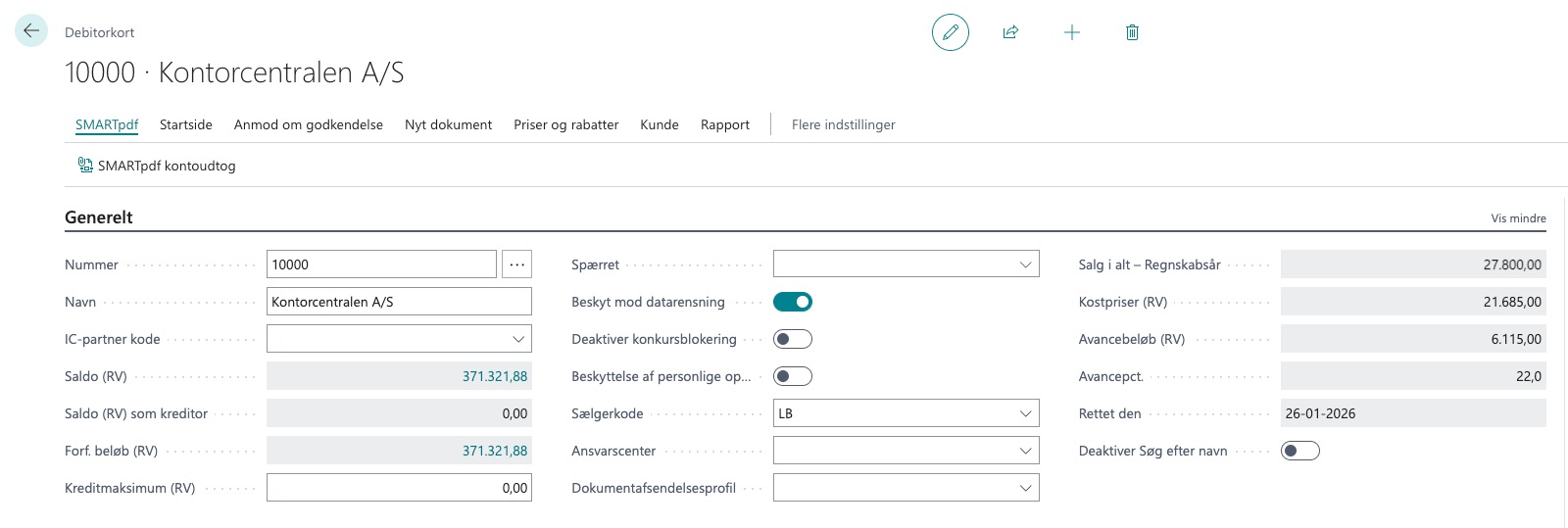Click the back arrow button
The image size is (1568, 528).
tap(31, 31)
